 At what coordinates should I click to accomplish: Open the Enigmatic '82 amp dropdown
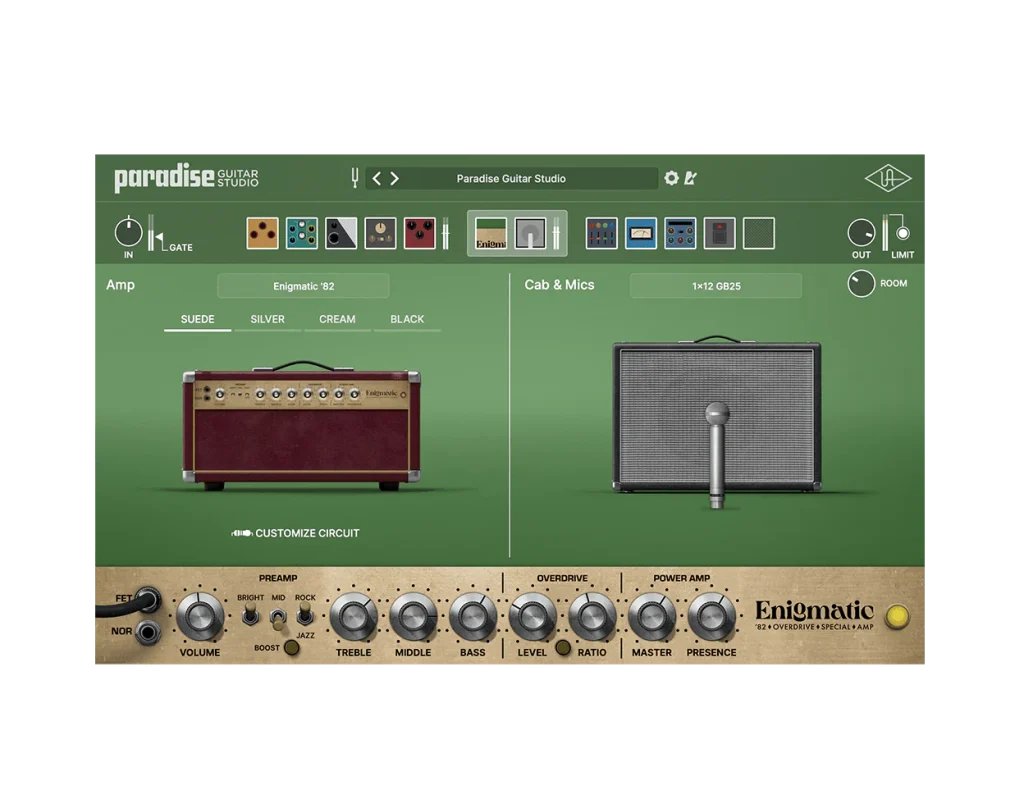point(303,286)
